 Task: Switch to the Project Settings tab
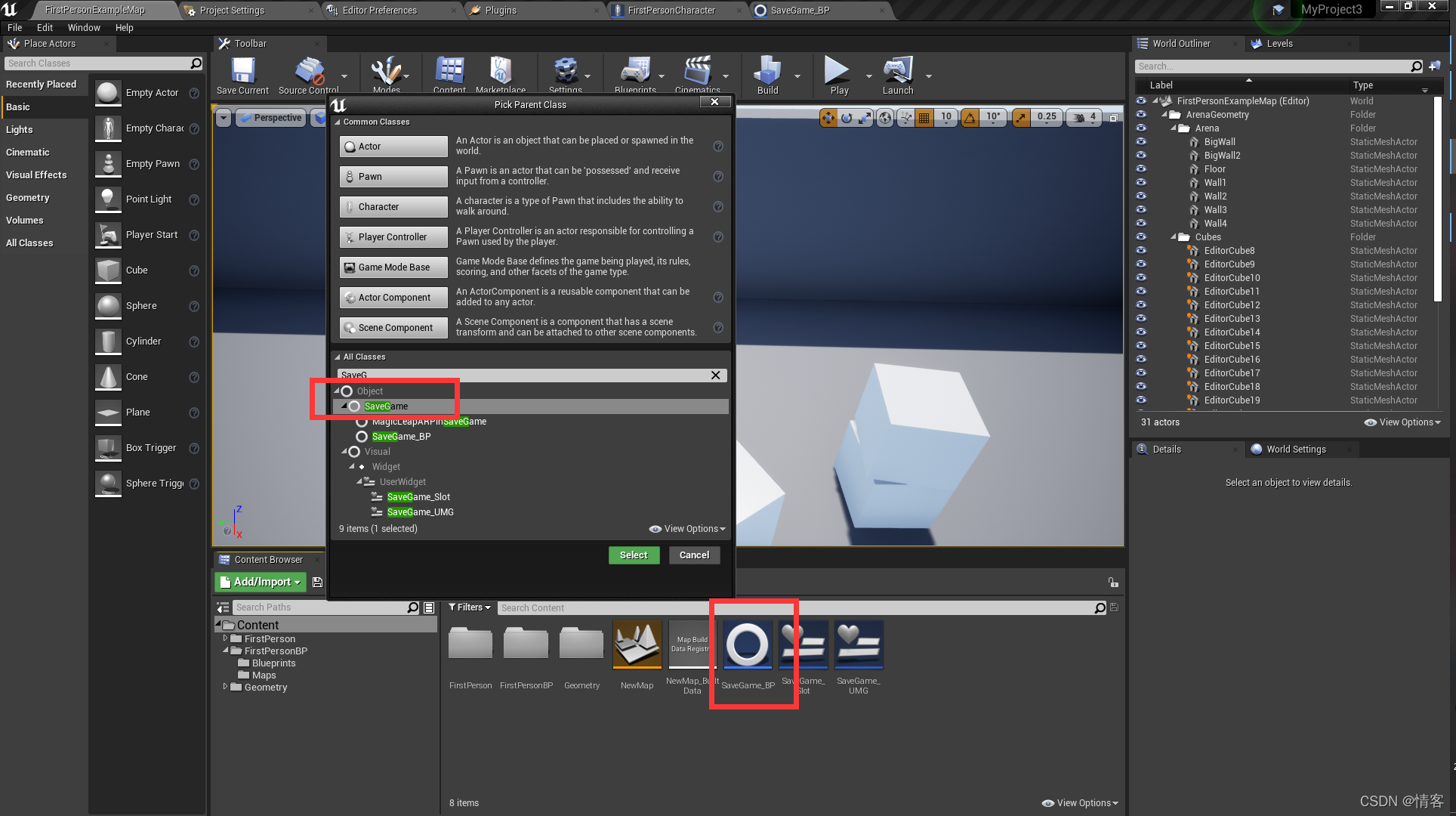click(232, 10)
